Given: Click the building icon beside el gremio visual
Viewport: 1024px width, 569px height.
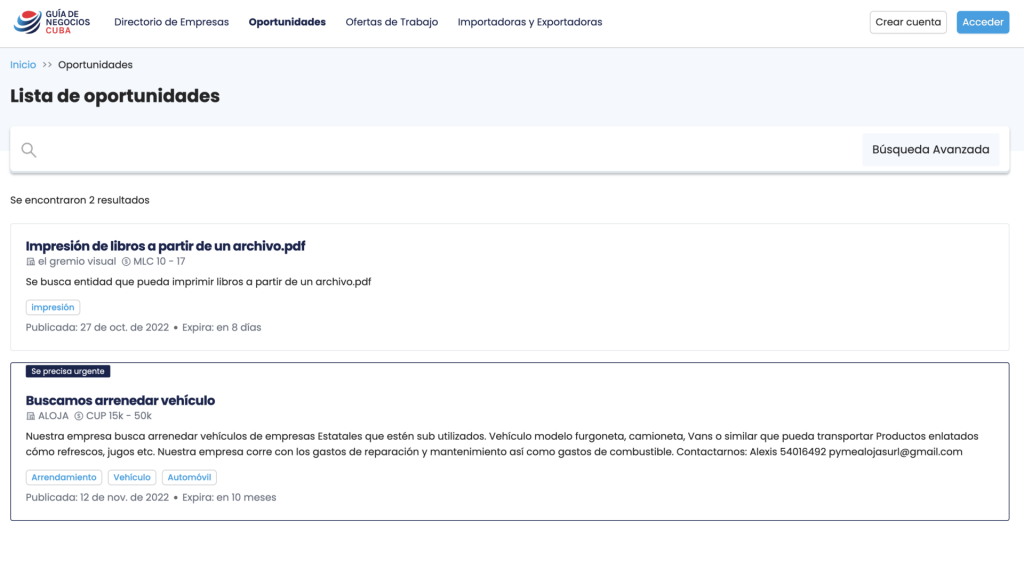Looking at the screenshot, I should pyautogui.click(x=30, y=261).
